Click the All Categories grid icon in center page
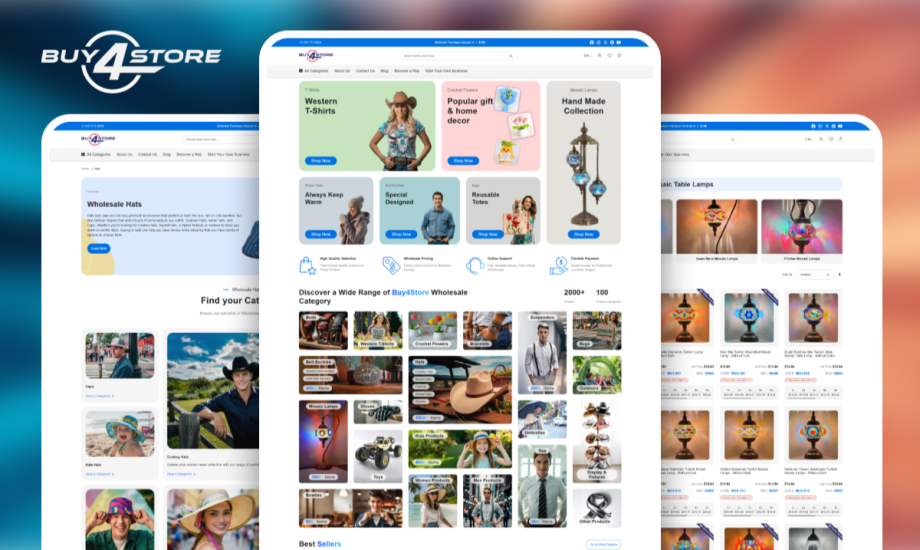 tap(300, 70)
